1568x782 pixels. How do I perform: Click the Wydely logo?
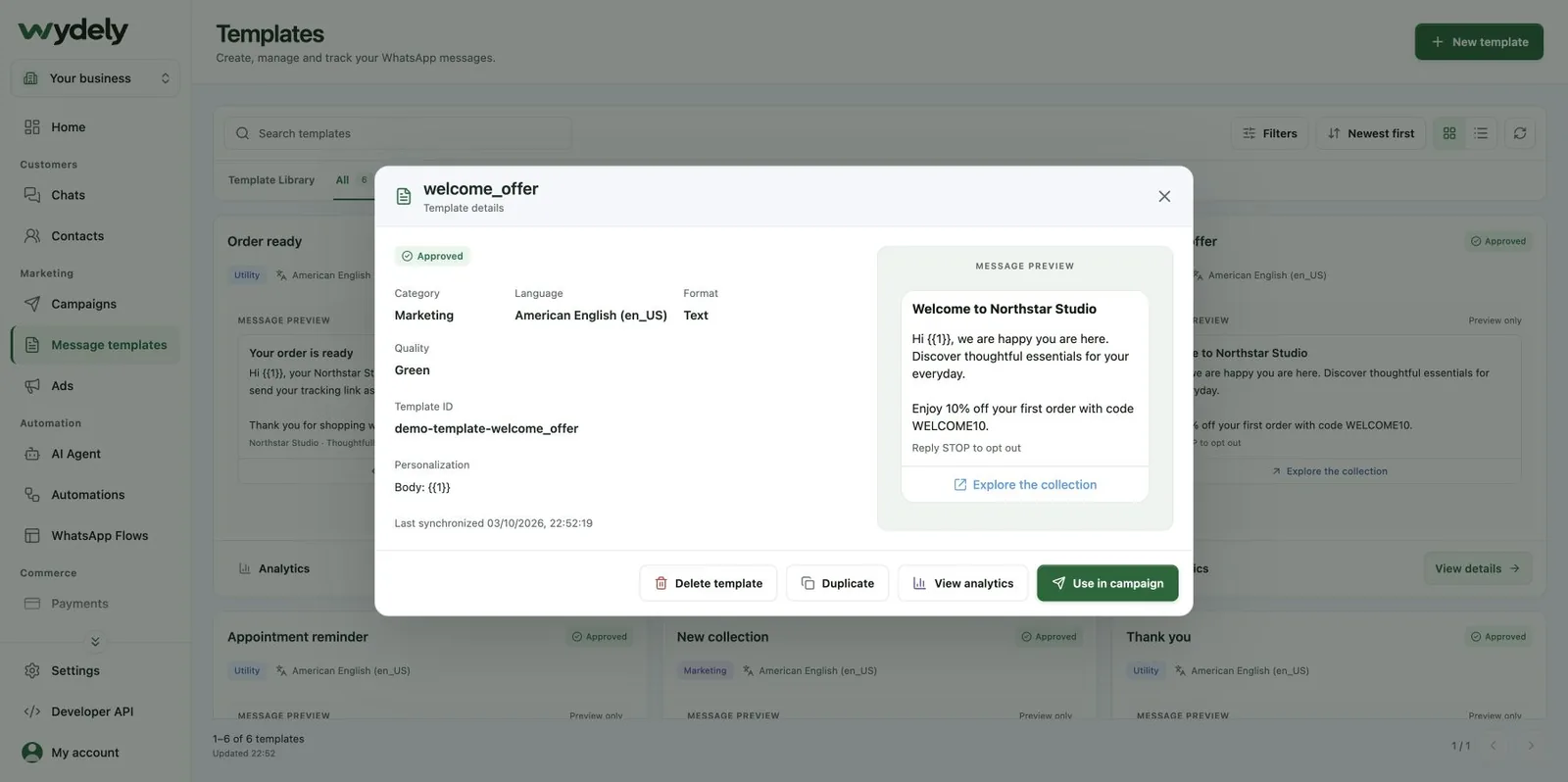point(73,30)
